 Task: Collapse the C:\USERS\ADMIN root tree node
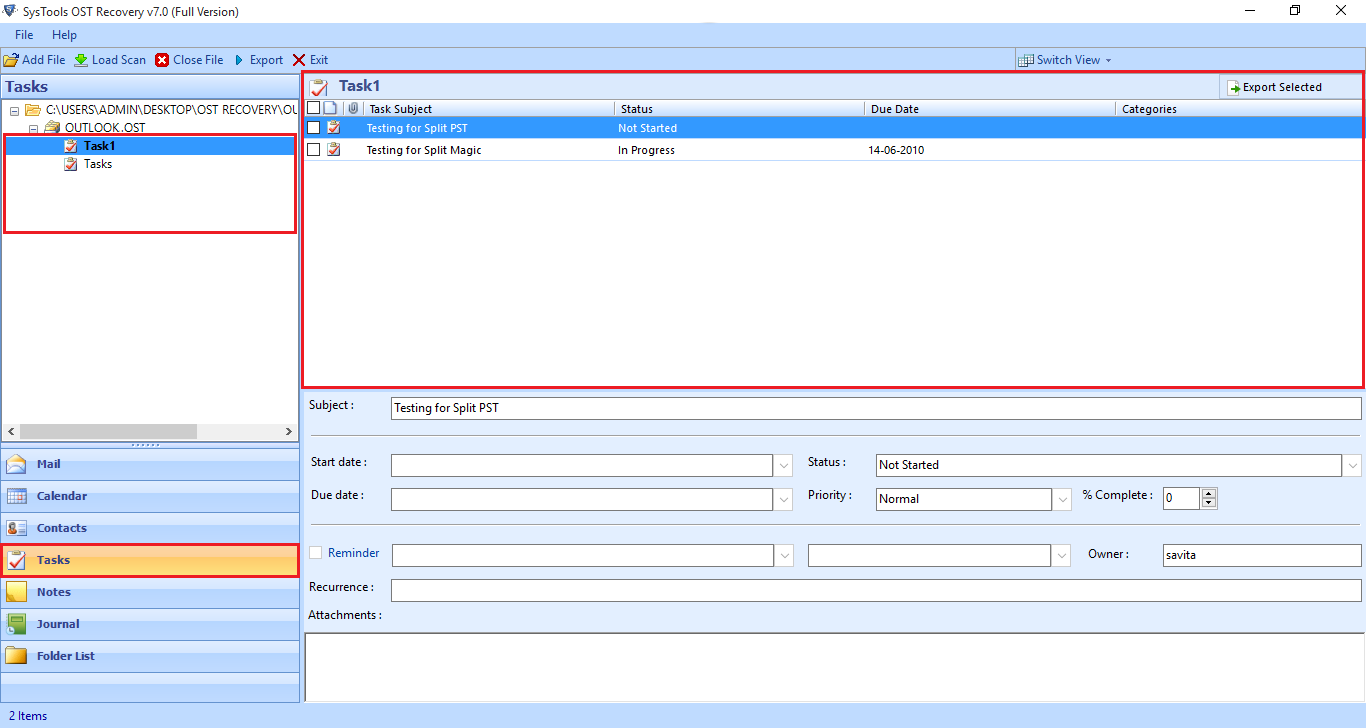point(15,110)
